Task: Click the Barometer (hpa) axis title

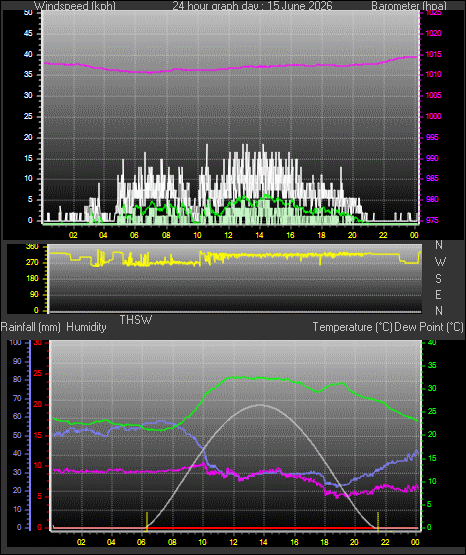Action: (409, 5)
